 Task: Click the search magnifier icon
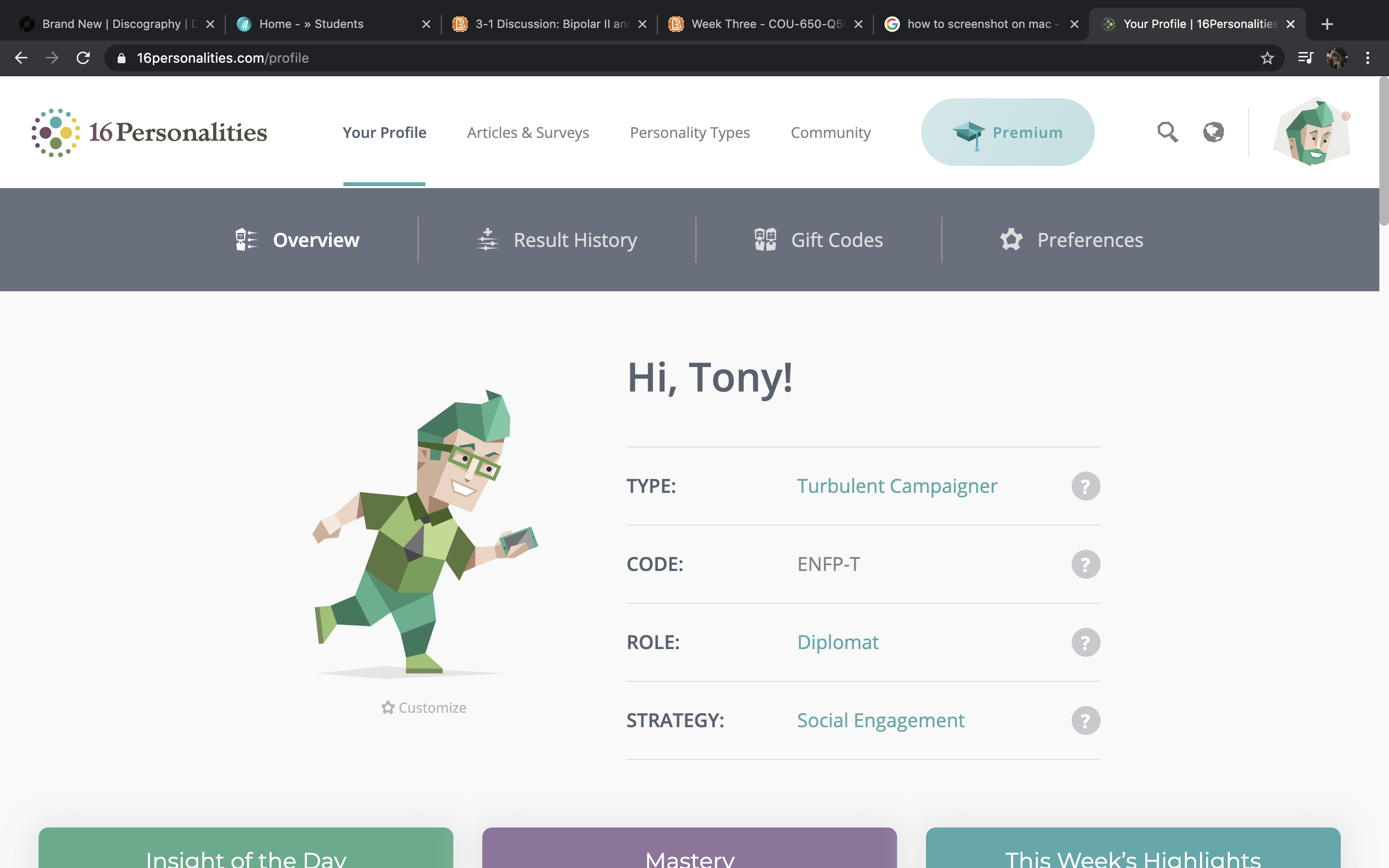pos(1168,132)
